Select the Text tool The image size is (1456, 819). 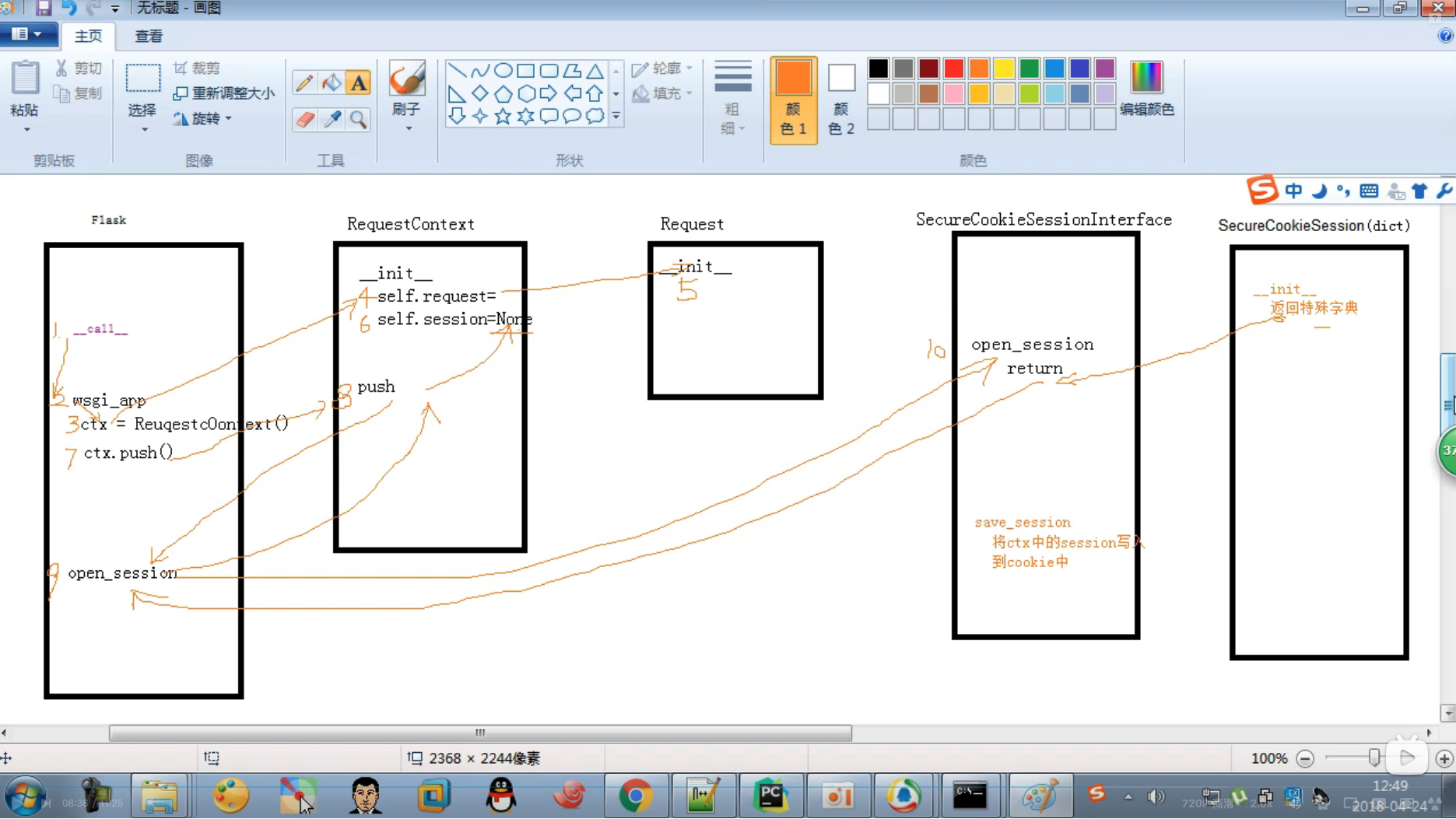(359, 82)
